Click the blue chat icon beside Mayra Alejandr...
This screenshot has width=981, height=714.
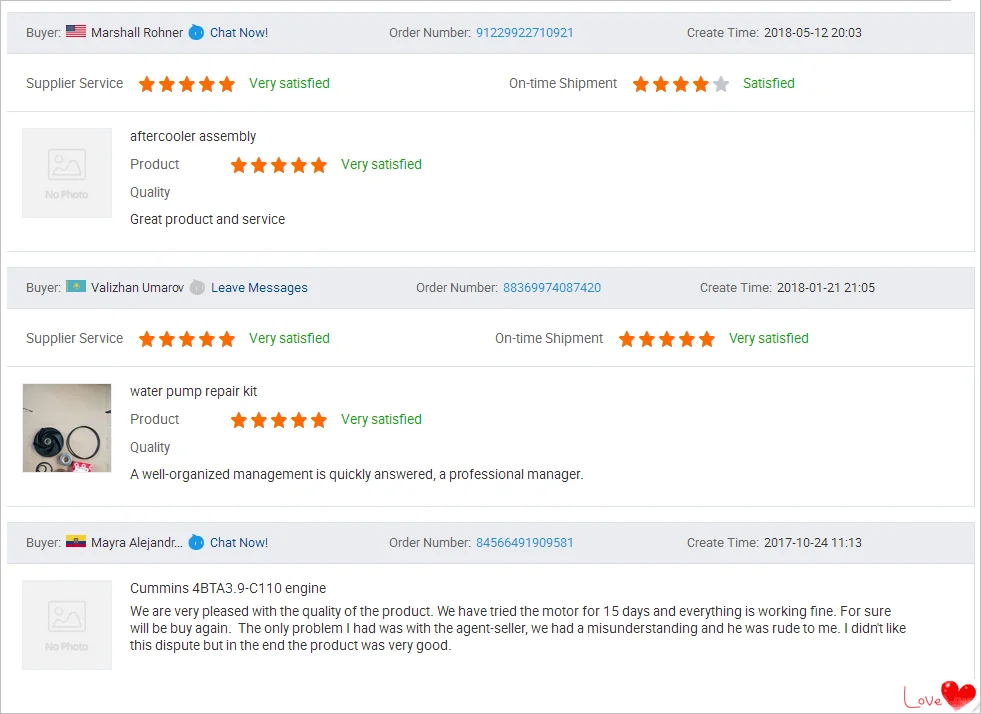(x=196, y=542)
